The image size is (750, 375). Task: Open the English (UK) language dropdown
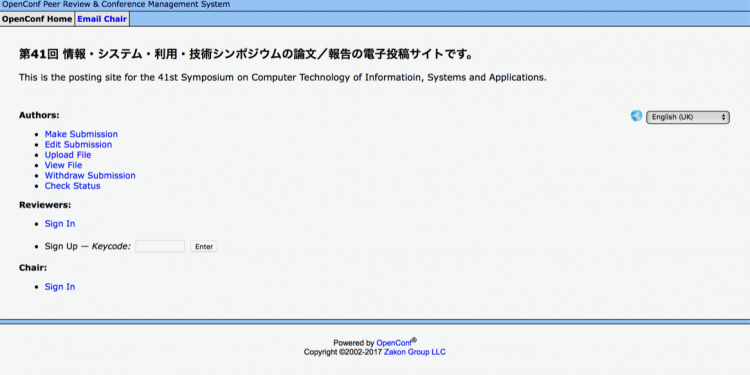687,117
